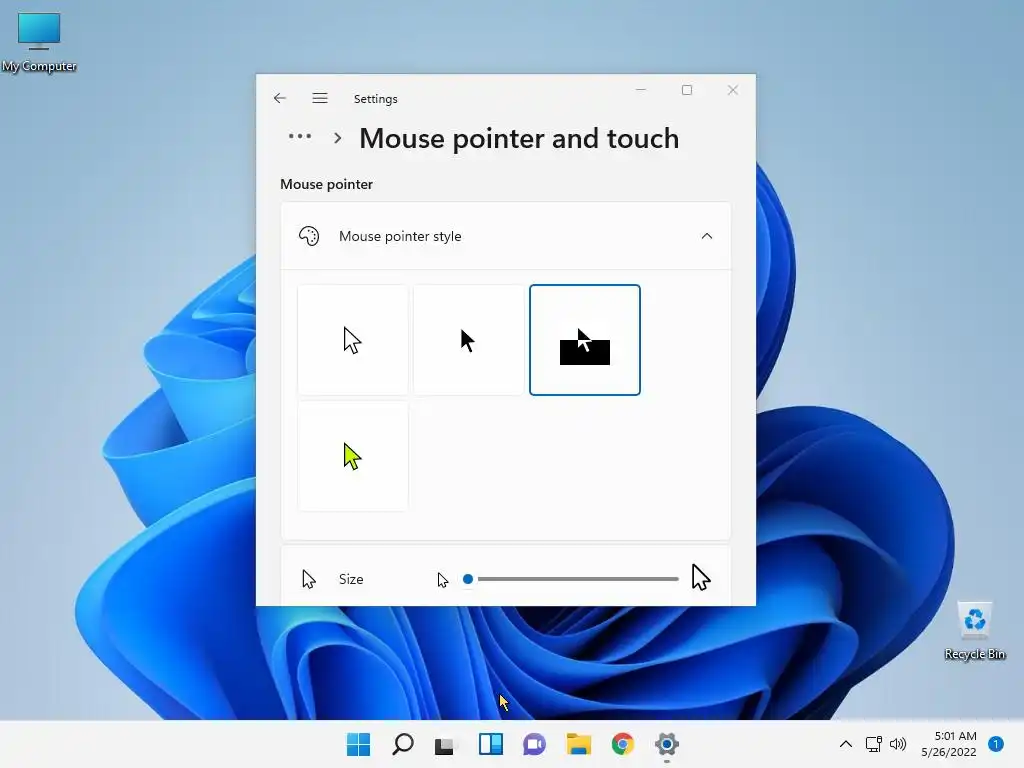1024x768 pixels.
Task: Select the white mouse pointer style
Action: click(353, 340)
